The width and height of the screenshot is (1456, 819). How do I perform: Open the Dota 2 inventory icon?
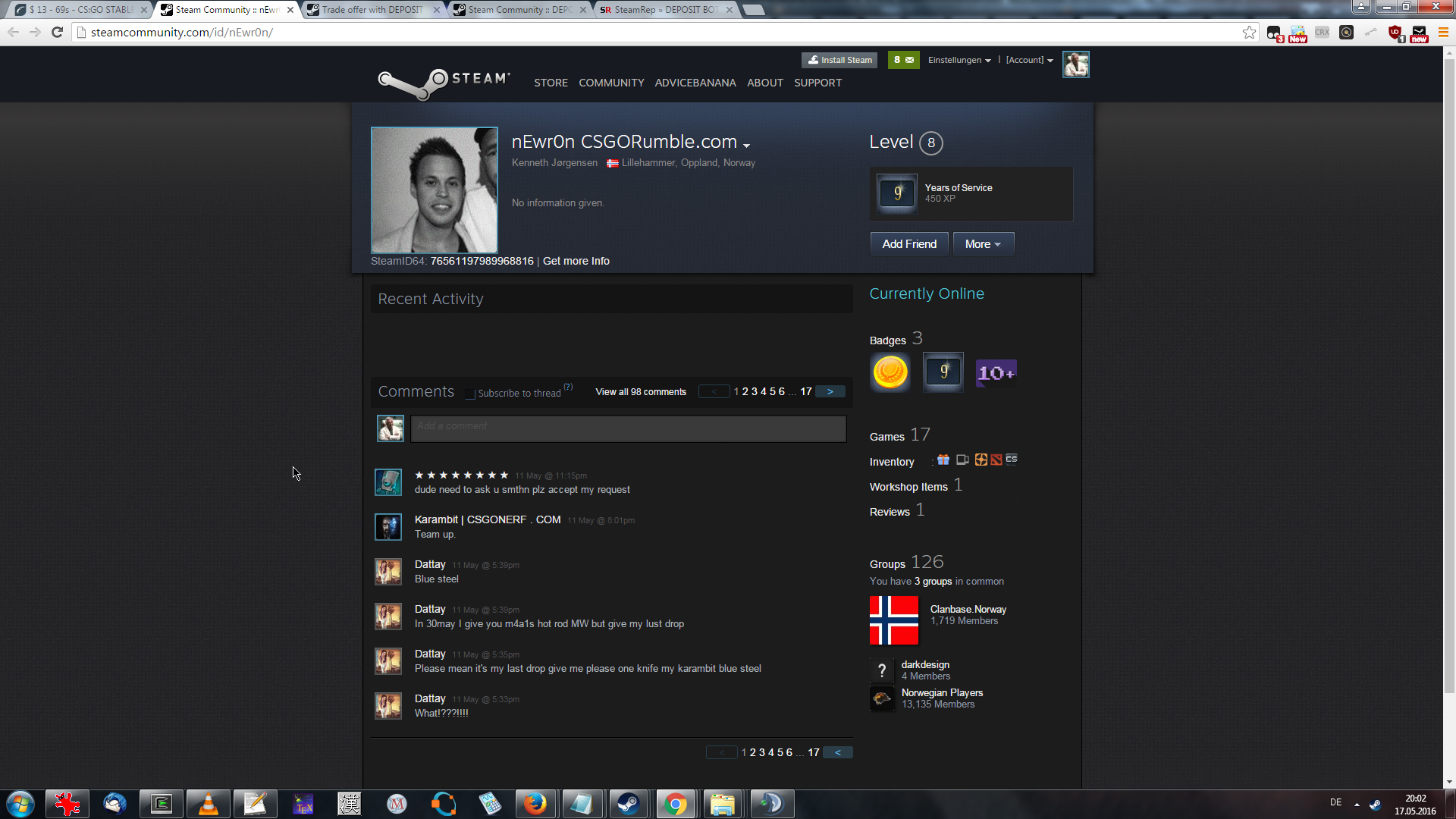[x=996, y=460]
